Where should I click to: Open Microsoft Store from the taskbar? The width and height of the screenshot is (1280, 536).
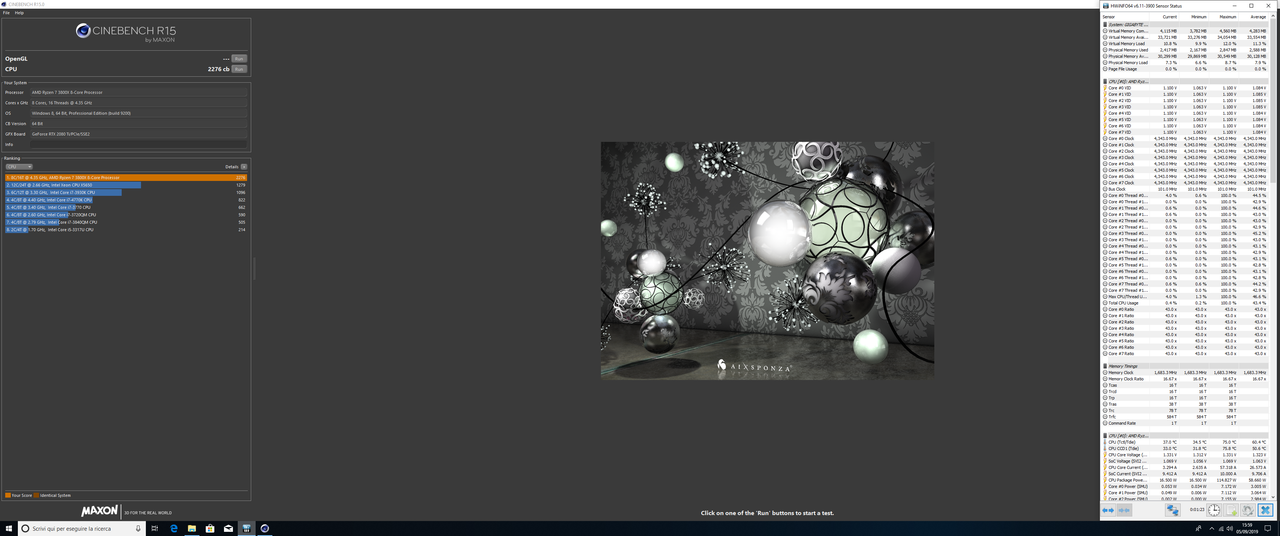[x=210, y=528]
